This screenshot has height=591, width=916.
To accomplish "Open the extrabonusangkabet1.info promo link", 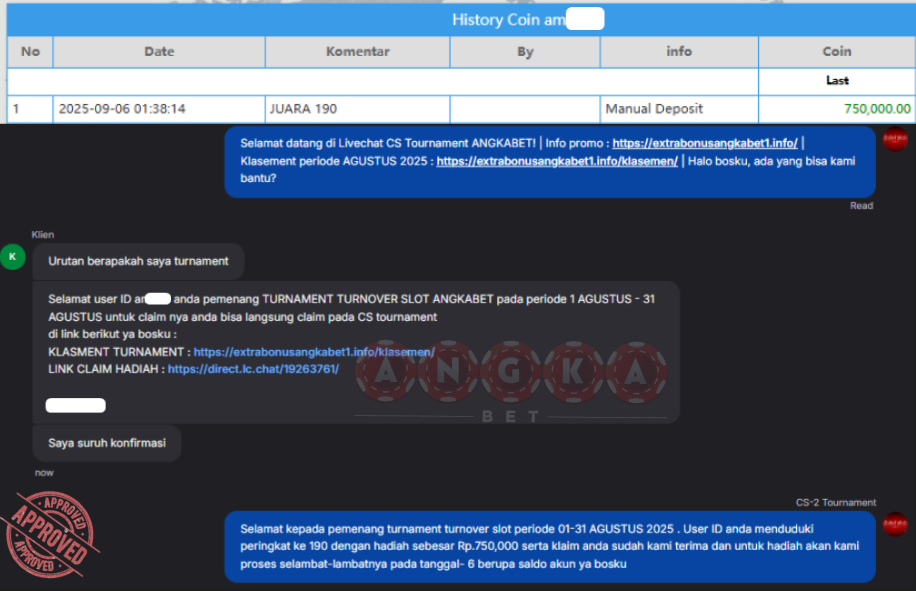I will pyautogui.click(x=705, y=143).
